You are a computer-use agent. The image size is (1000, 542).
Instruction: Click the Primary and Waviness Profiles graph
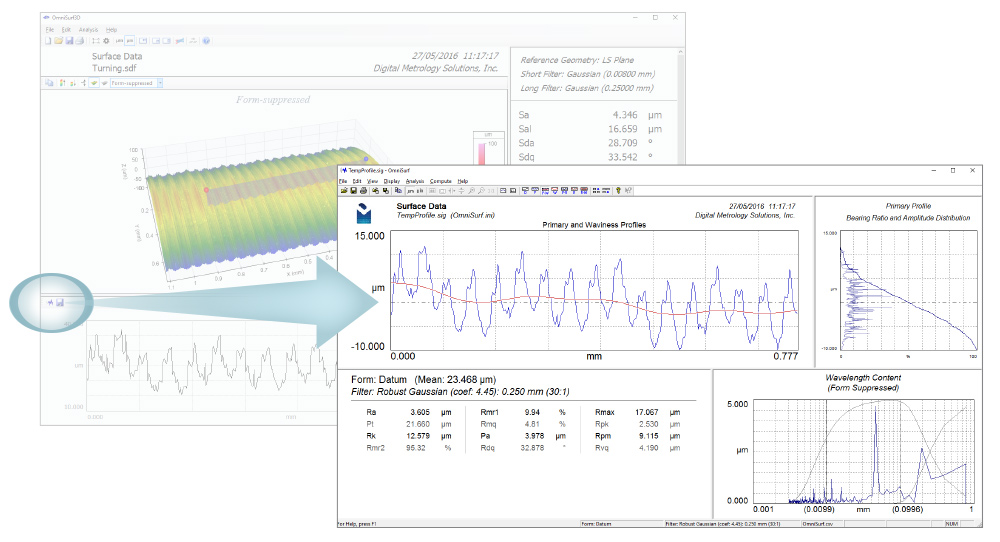(x=594, y=290)
